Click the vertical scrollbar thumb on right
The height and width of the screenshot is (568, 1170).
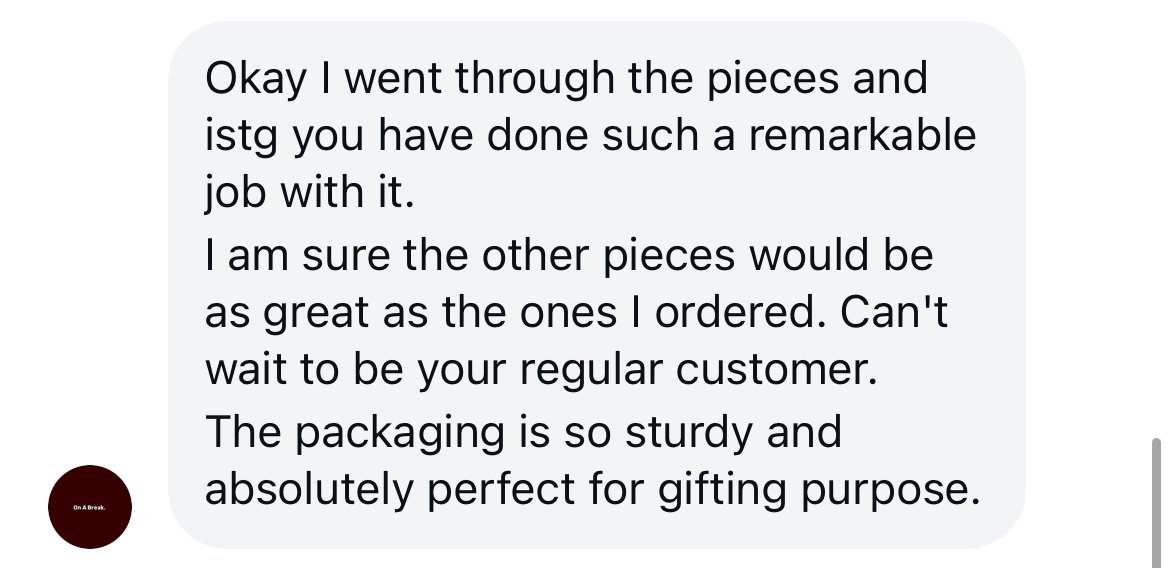(x=1156, y=503)
